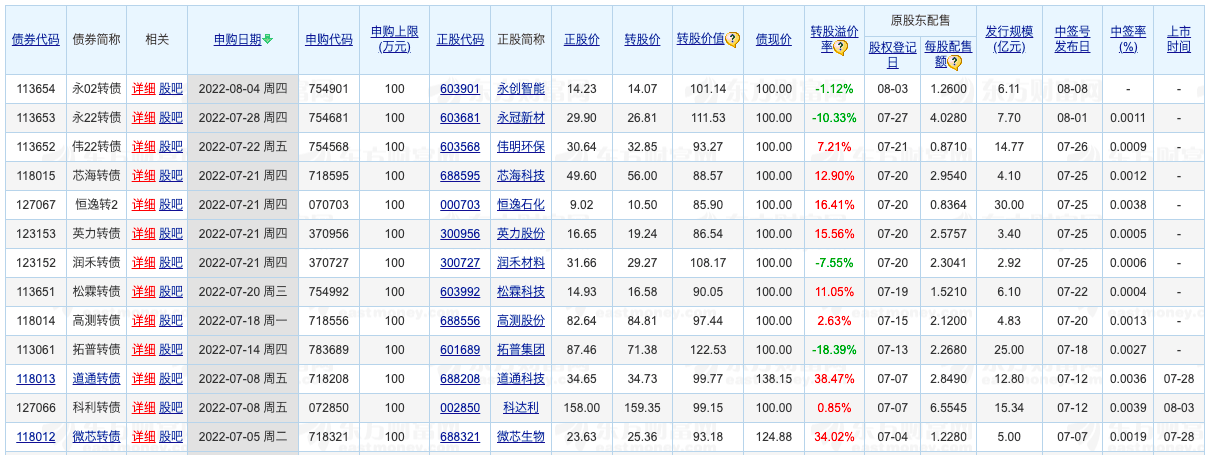Open stock name link 永创智能
1208x455 pixels.
(521, 89)
